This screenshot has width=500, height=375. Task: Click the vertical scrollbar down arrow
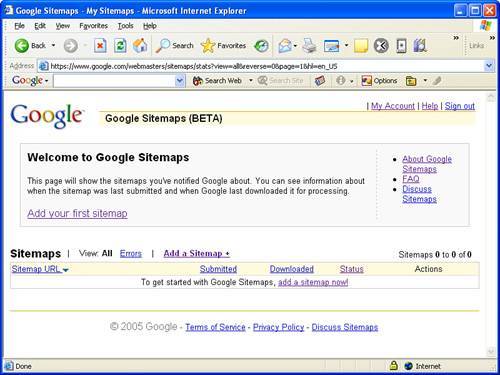tap(491, 351)
